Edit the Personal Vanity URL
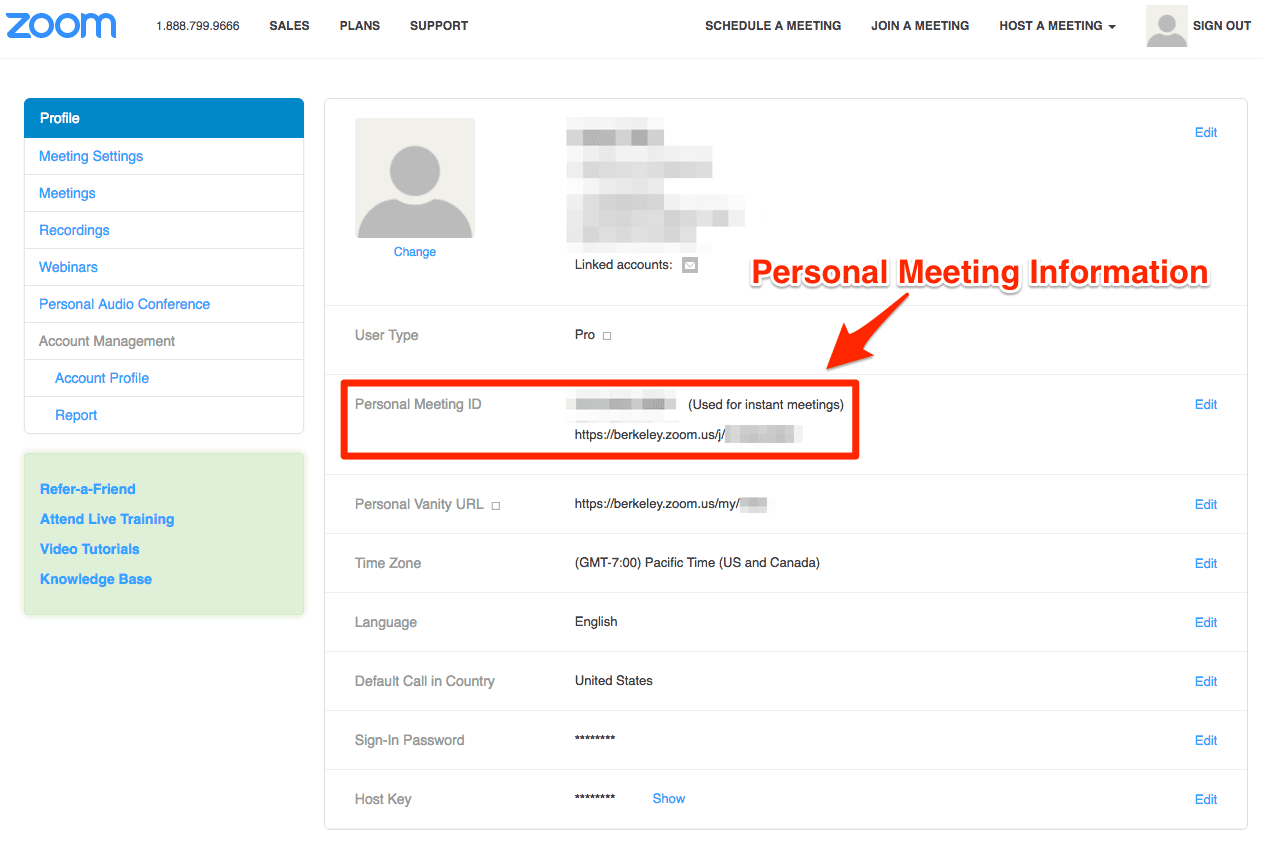1263x841 pixels. (1206, 505)
